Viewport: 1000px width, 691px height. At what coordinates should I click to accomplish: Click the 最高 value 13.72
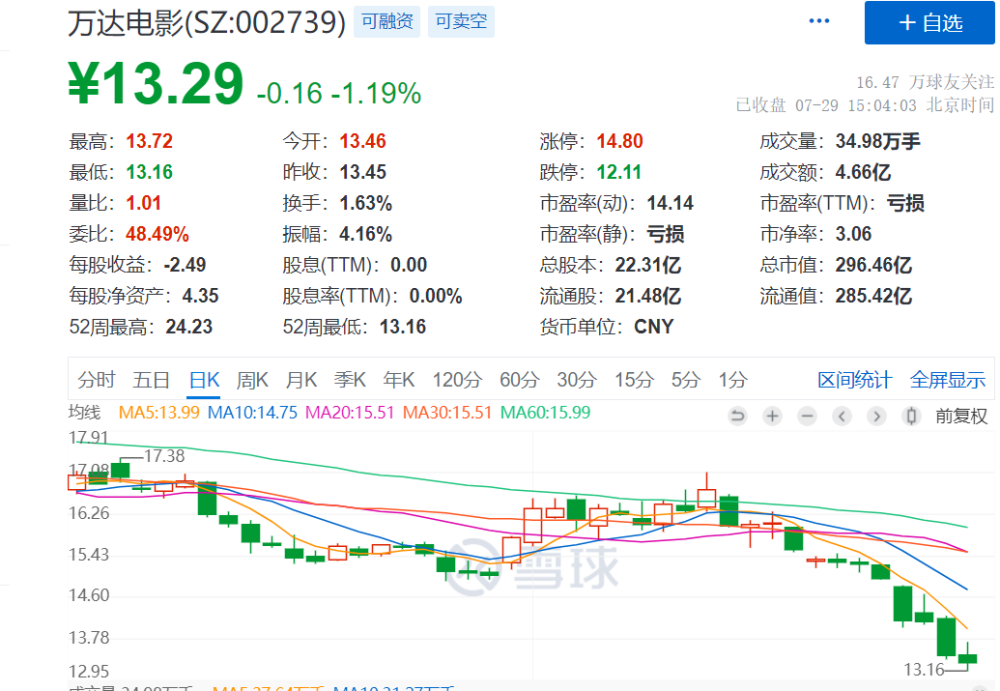149,141
